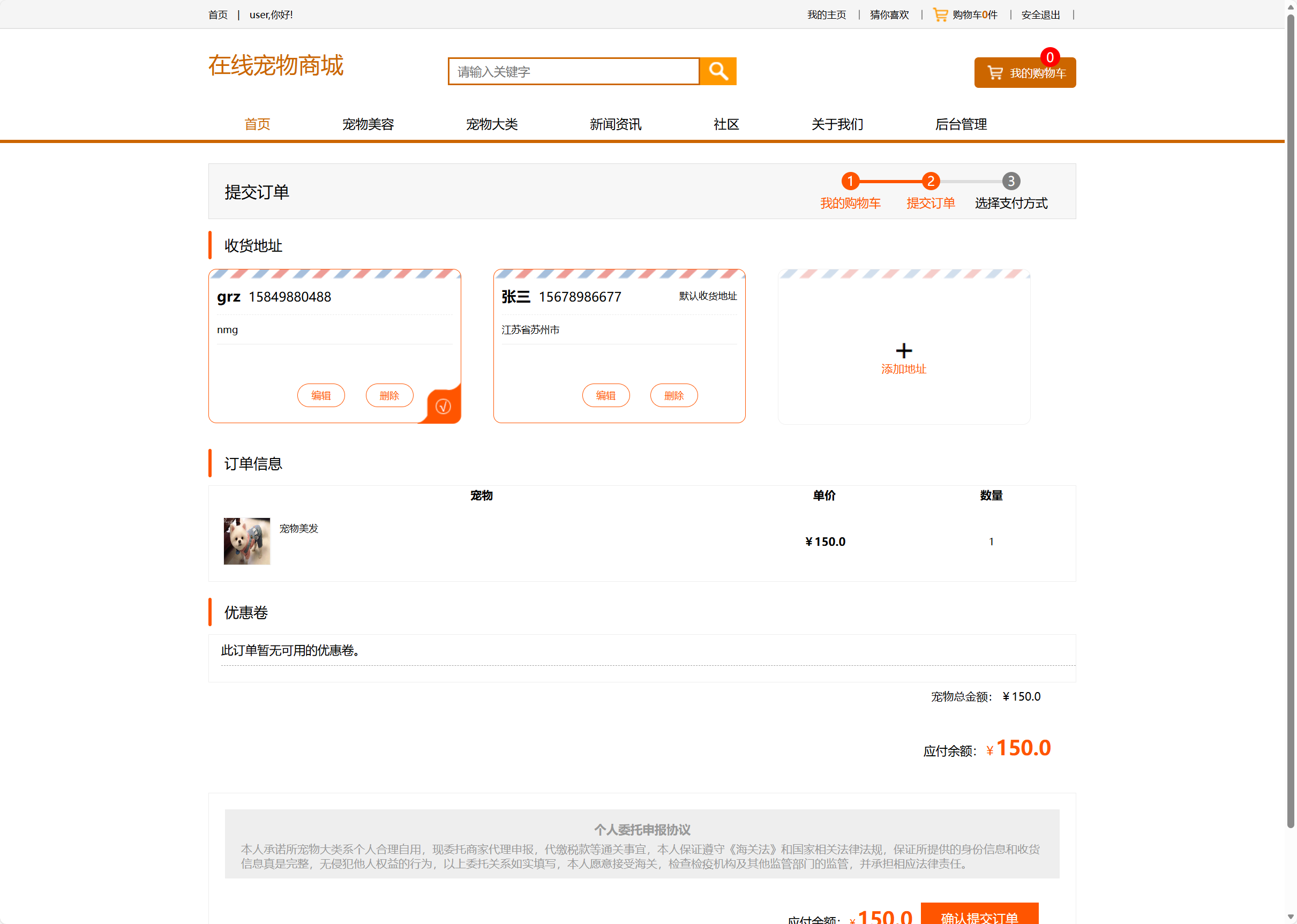Click the search magnifier icon
1297x924 pixels.
(x=717, y=71)
